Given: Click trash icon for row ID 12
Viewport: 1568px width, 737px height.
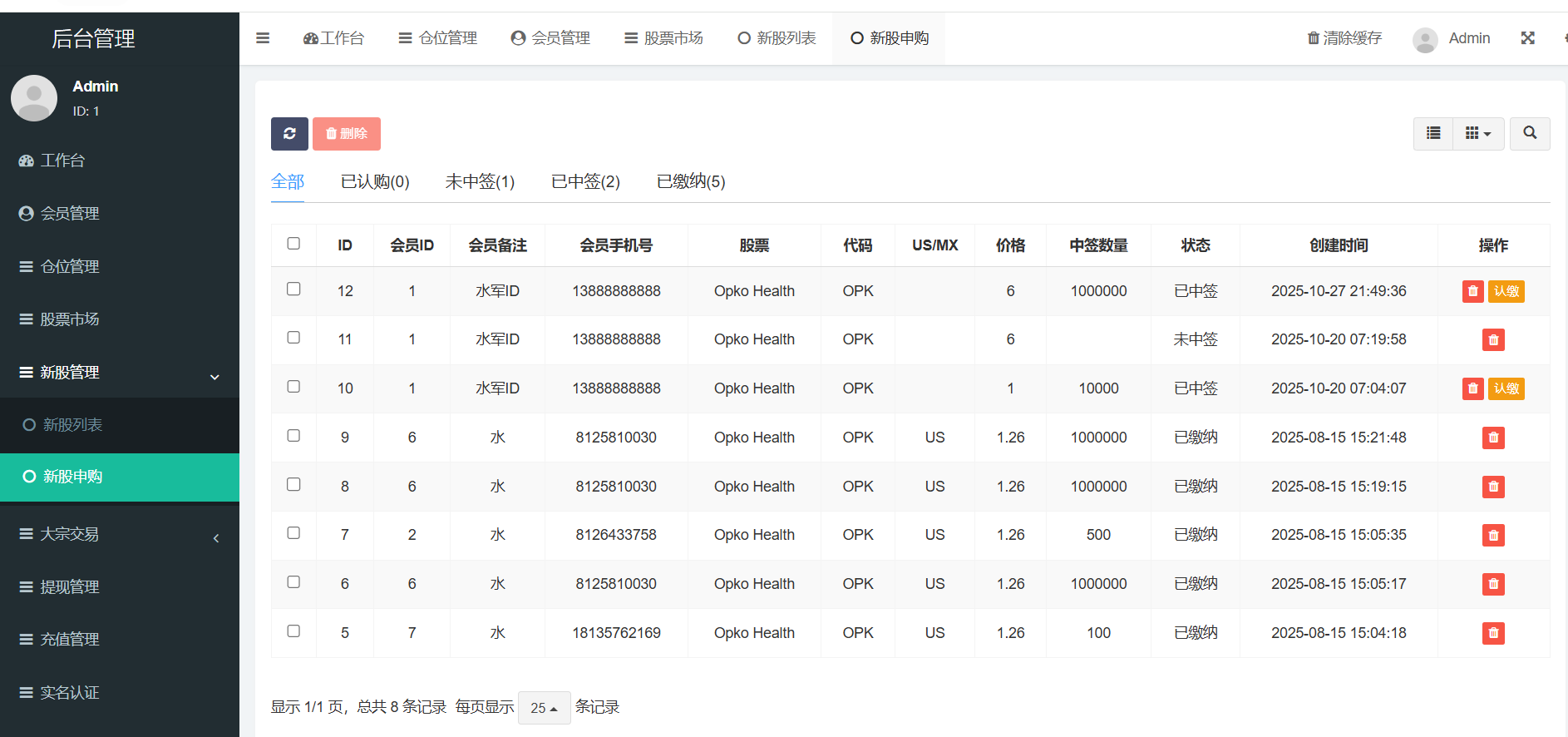Looking at the screenshot, I should tap(1472, 291).
